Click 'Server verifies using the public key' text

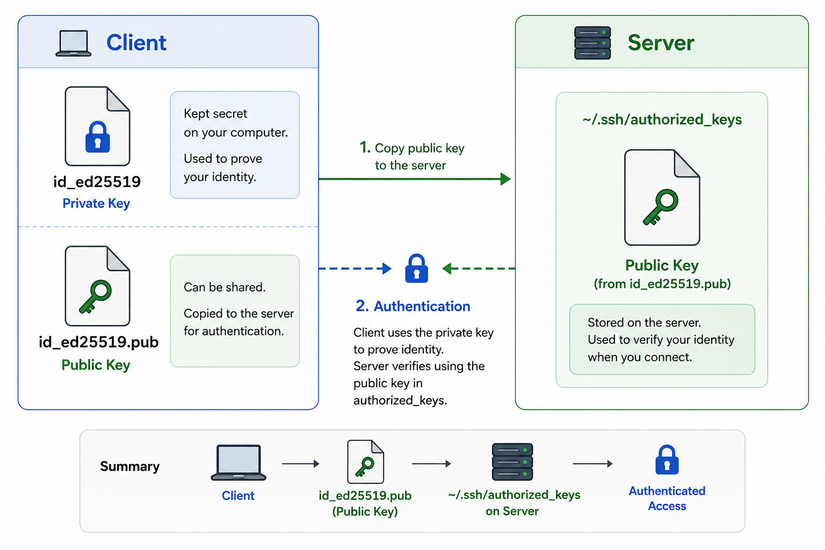click(419, 383)
